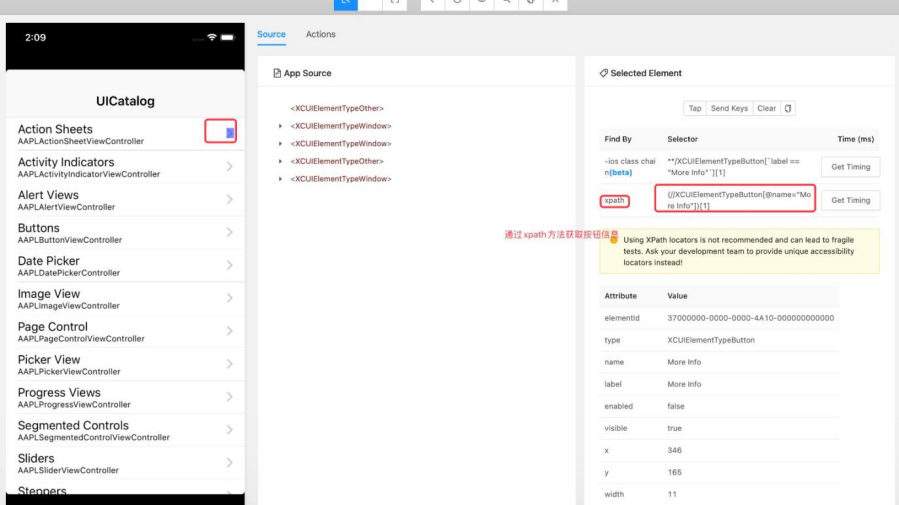Click the UICatalog navigation title
The image size is (899, 505).
[x=125, y=101]
